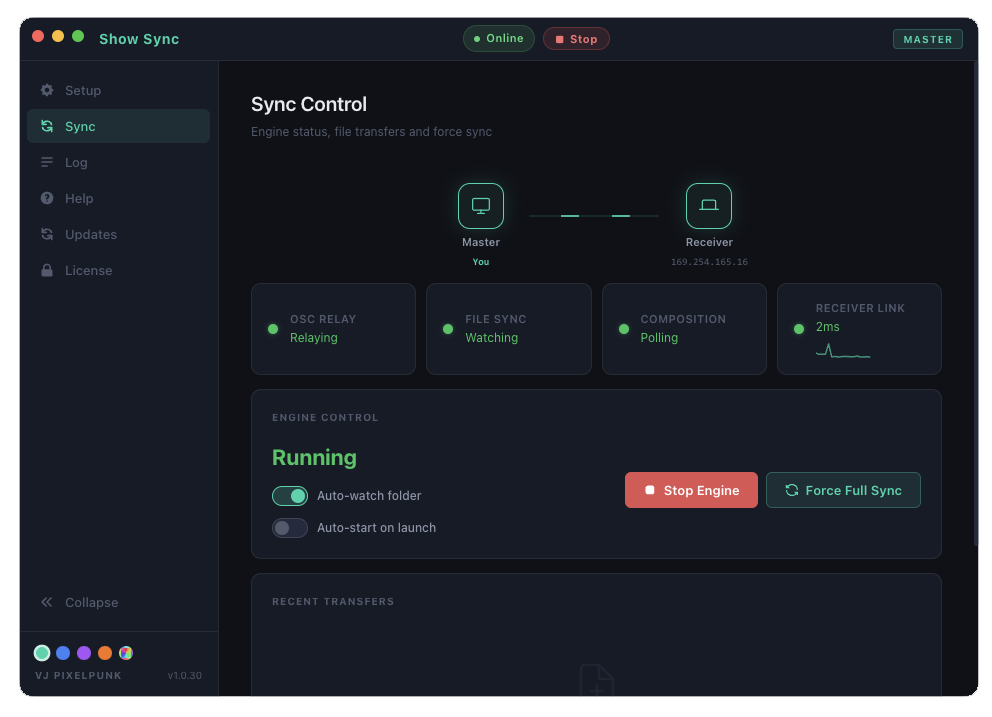The height and width of the screenshot is (717, 992).
Task: Click the Collapse double-chevron icon
Action: (47, 602)
